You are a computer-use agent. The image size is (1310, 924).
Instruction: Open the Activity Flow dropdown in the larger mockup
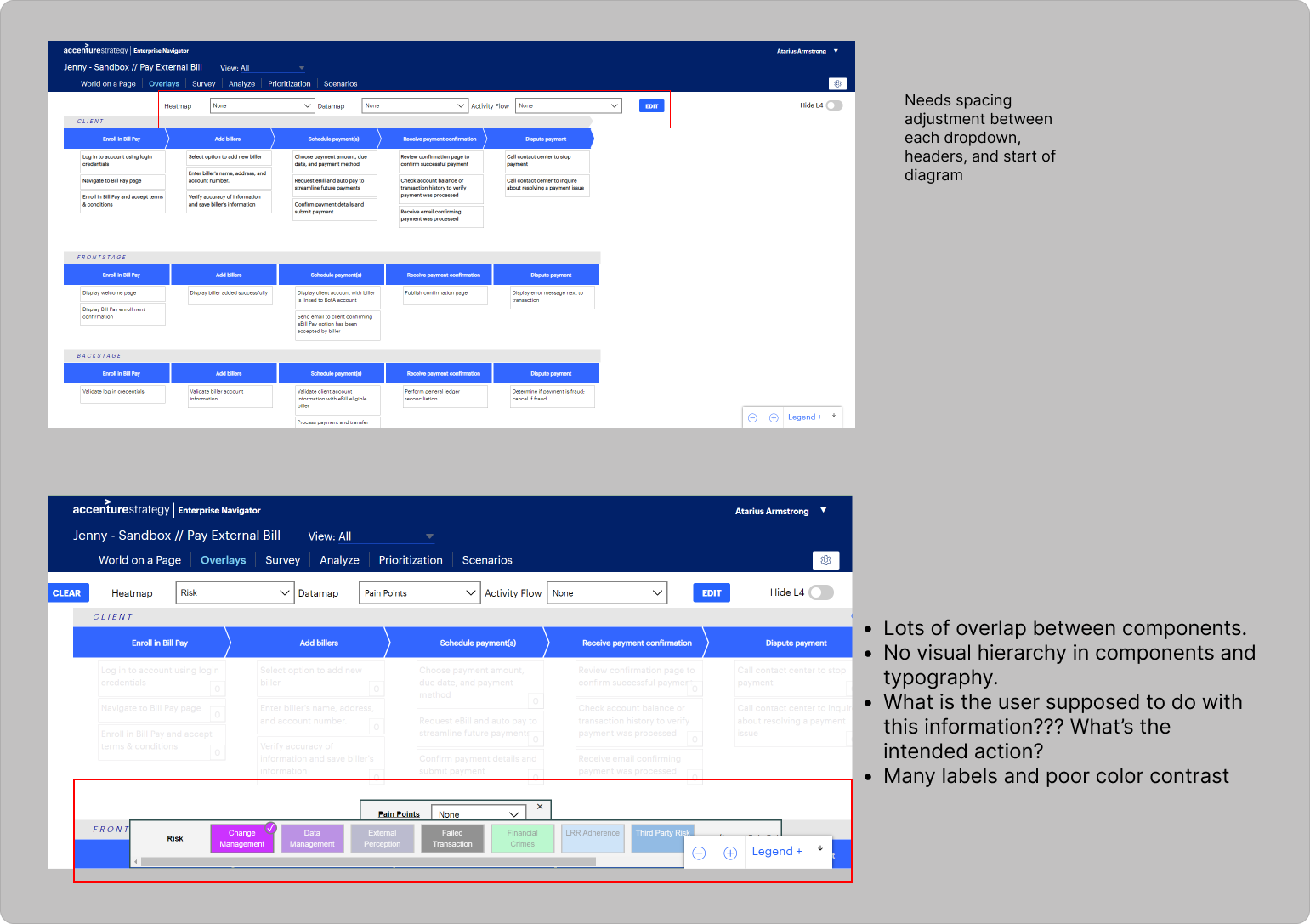pyautogui.click(x=608, y=592)
